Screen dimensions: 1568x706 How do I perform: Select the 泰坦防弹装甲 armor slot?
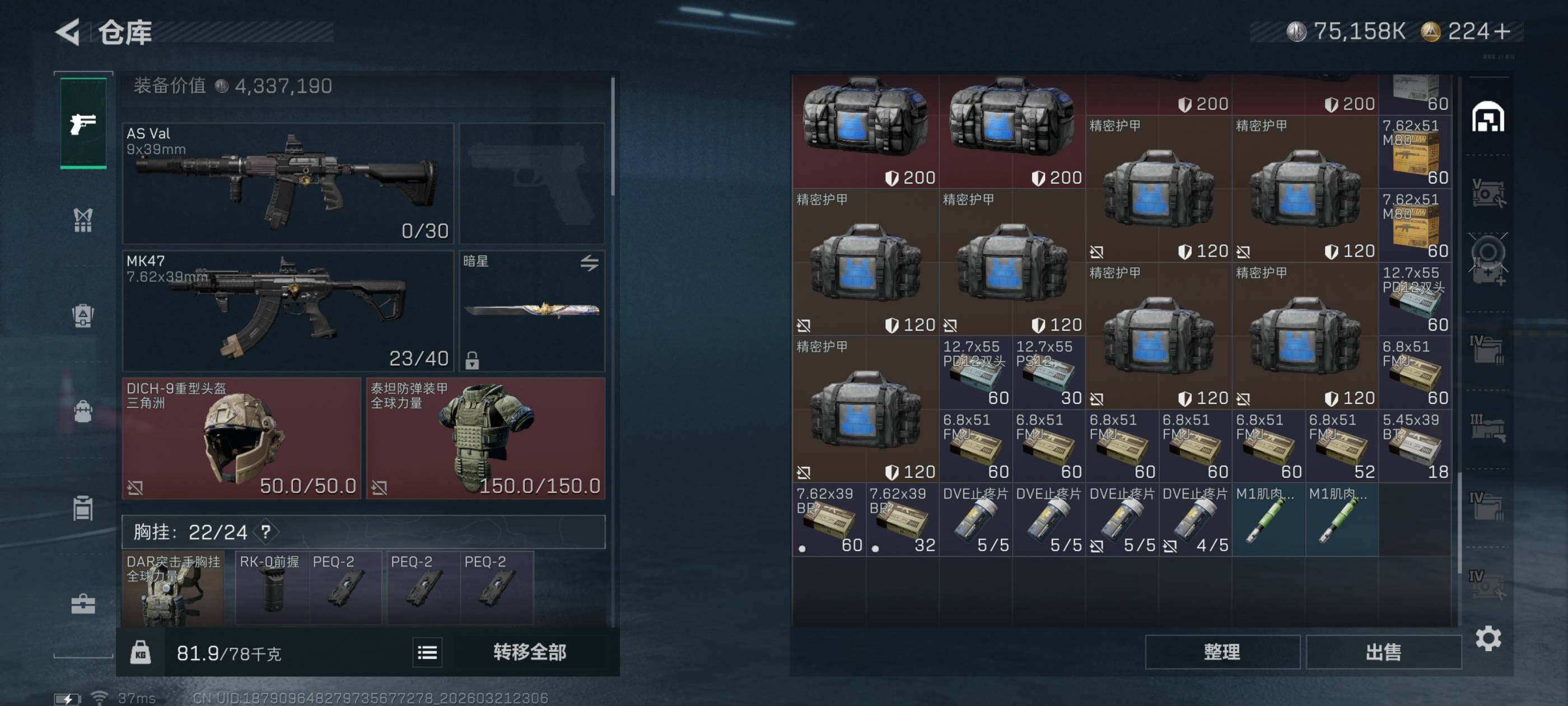tap(485, 438)
